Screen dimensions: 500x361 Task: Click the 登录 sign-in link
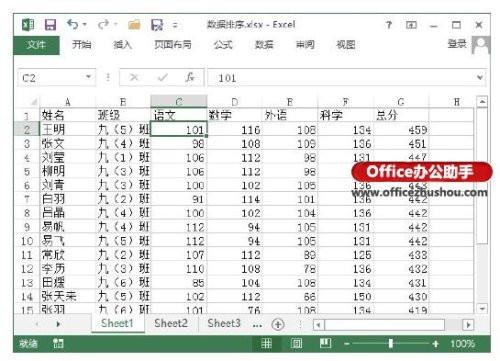(457, 44)
